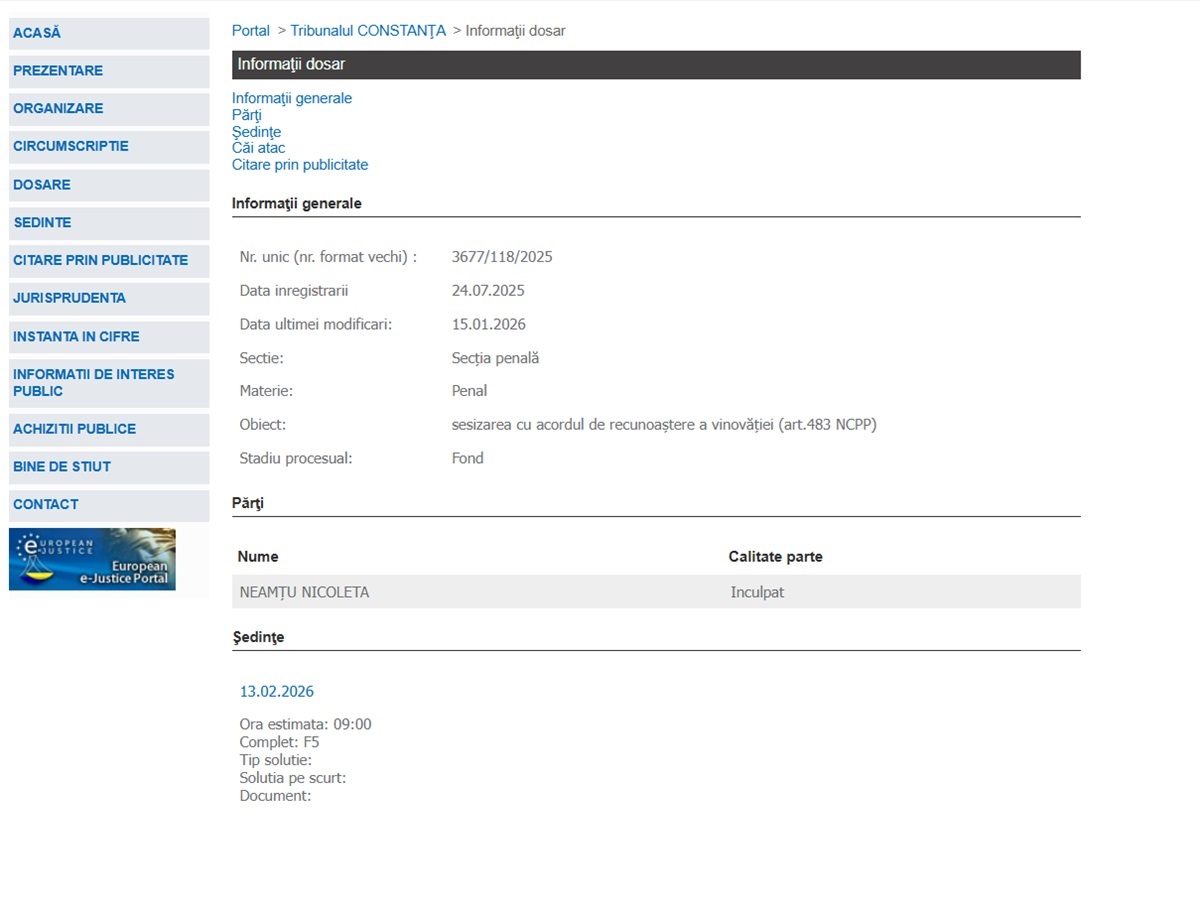
Task: Select ORGANIZARE in the sidebar
Action: tap(109, 108)
